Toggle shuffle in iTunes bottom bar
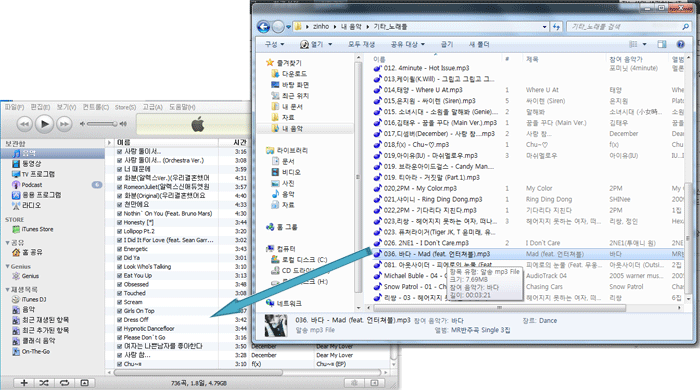 tap(44, 382)
